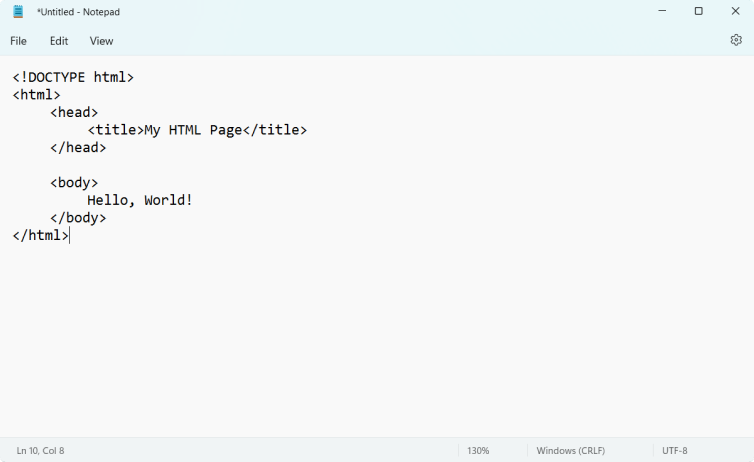
Task: Click the 130% zoom level in status bar
Action: pos(478,451)
